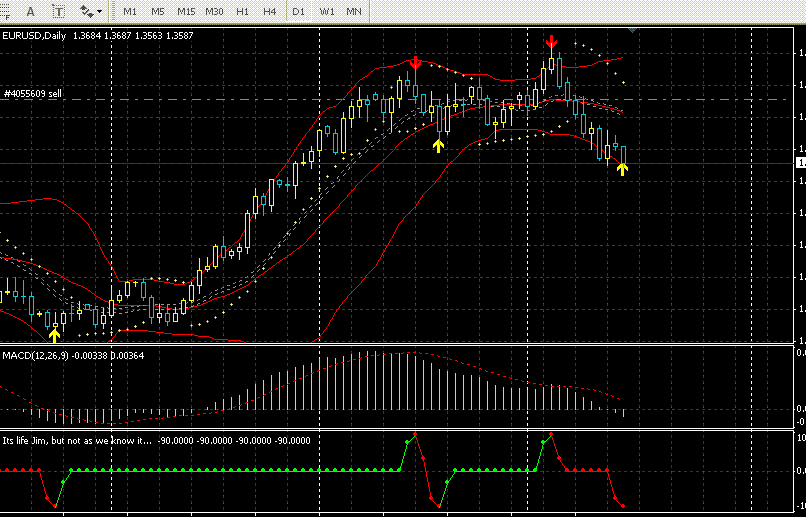
Task: Toggle the D1 daily timeframe
Action: pyautogui.click(x=298, y=11)
